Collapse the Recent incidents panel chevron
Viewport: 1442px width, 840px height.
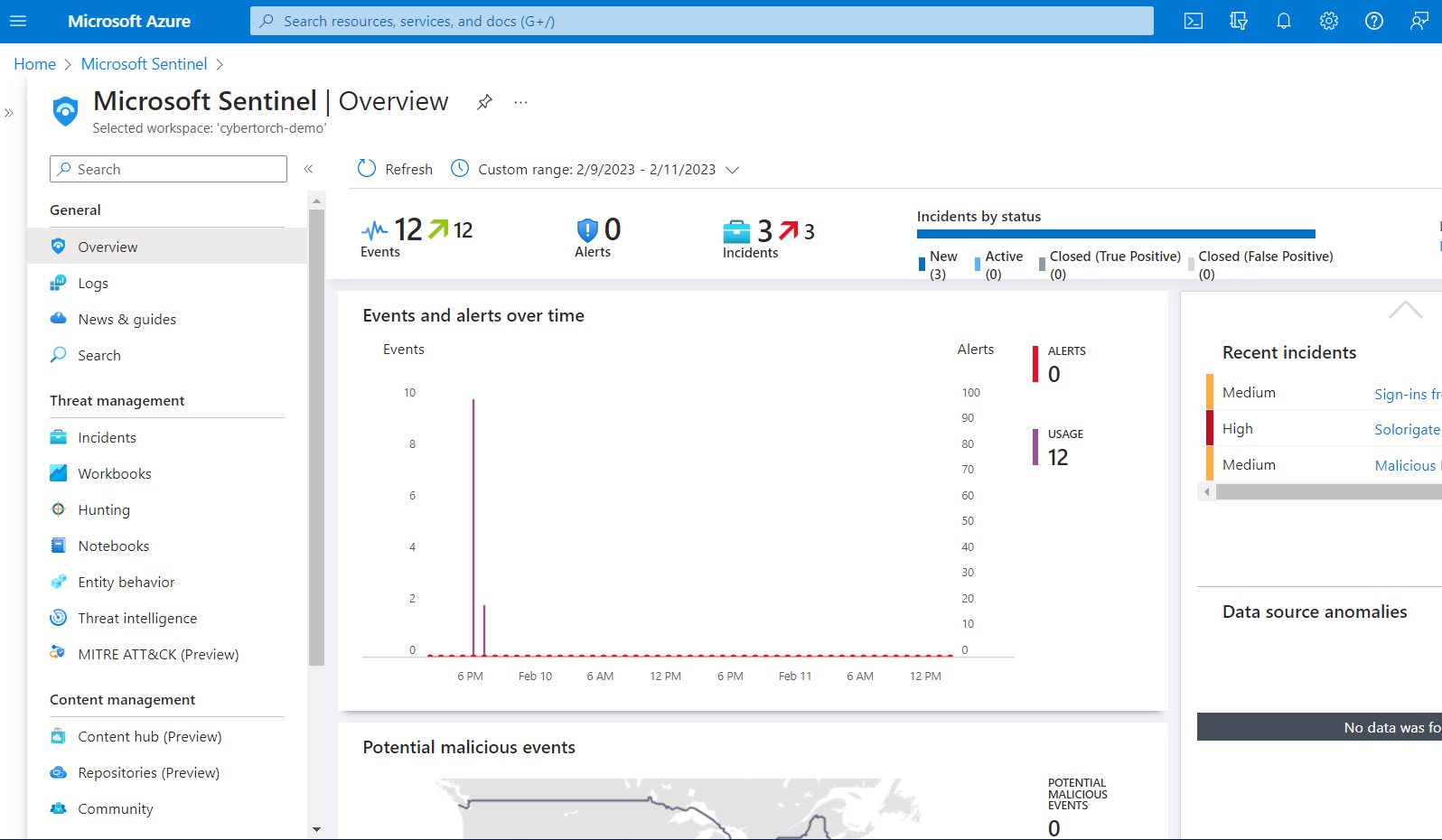(x=1405, y=310)
